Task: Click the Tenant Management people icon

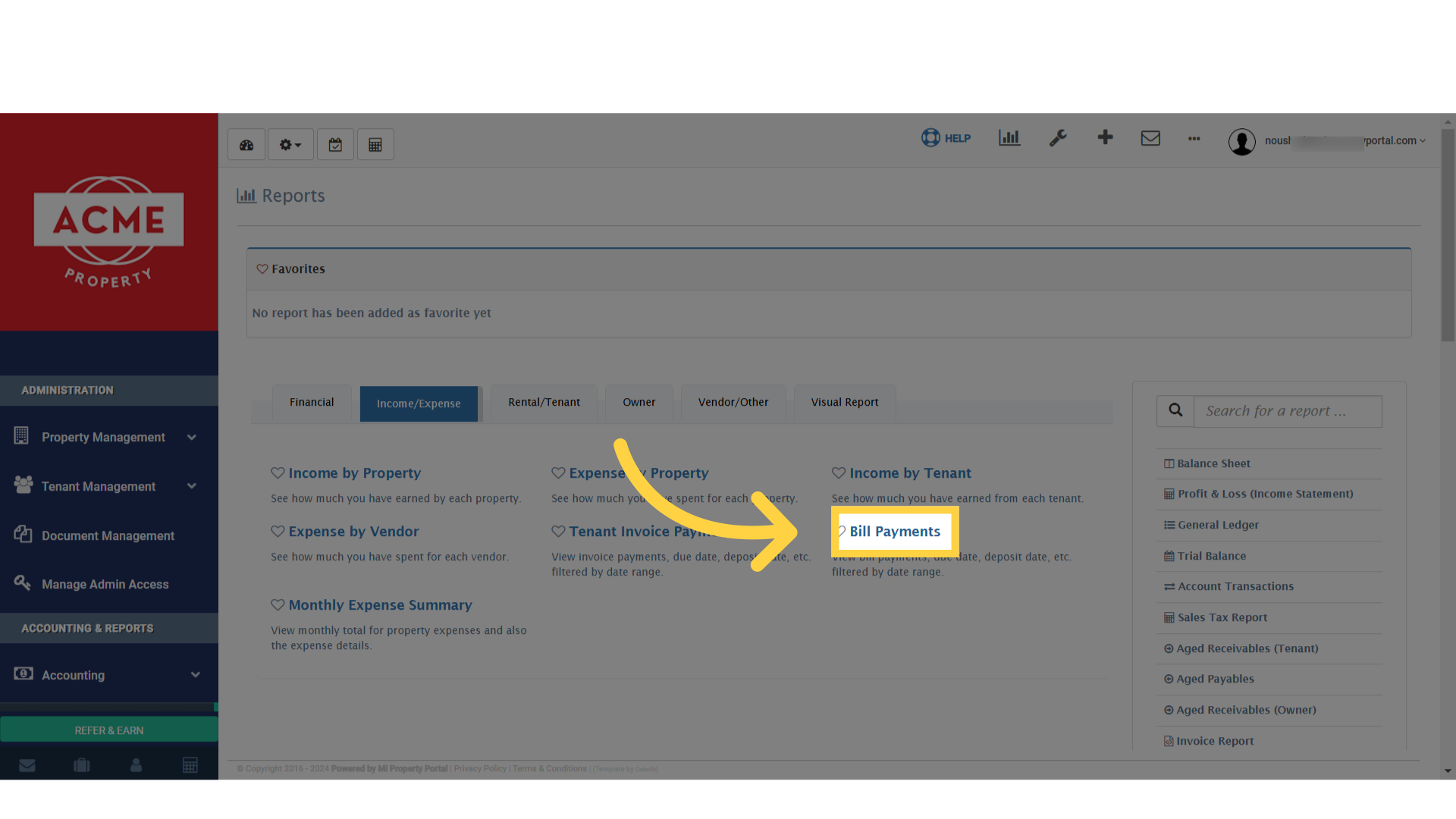Action: (24, 485)
